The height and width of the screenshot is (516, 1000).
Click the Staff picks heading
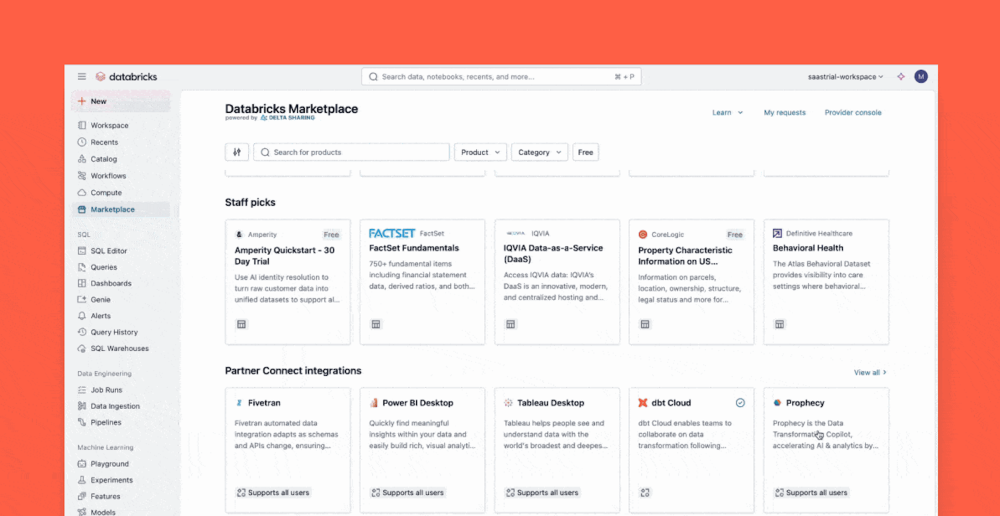click(250, 202)
